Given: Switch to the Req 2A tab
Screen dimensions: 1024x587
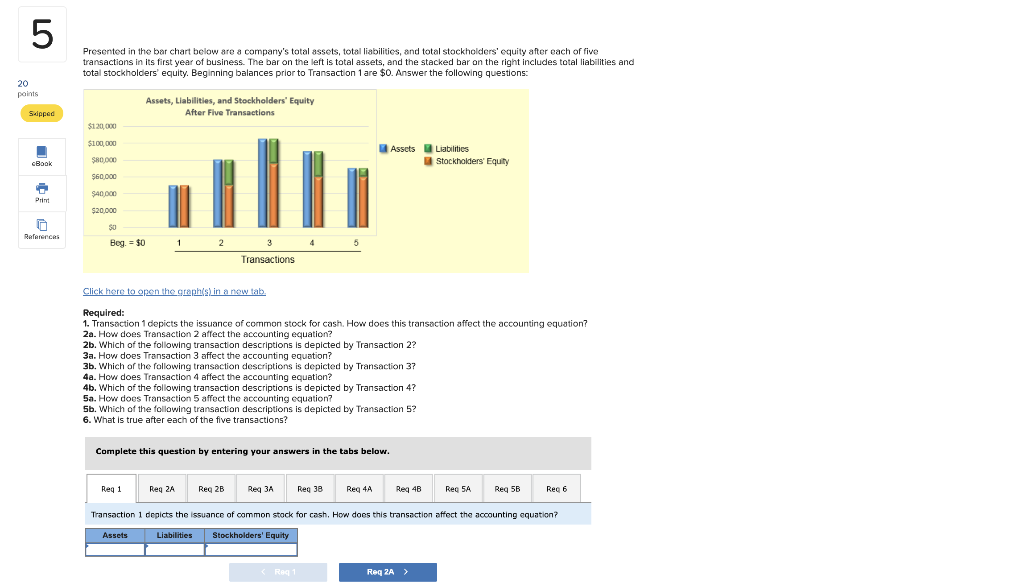Looking at the screenshot, I should pos(160,488).
